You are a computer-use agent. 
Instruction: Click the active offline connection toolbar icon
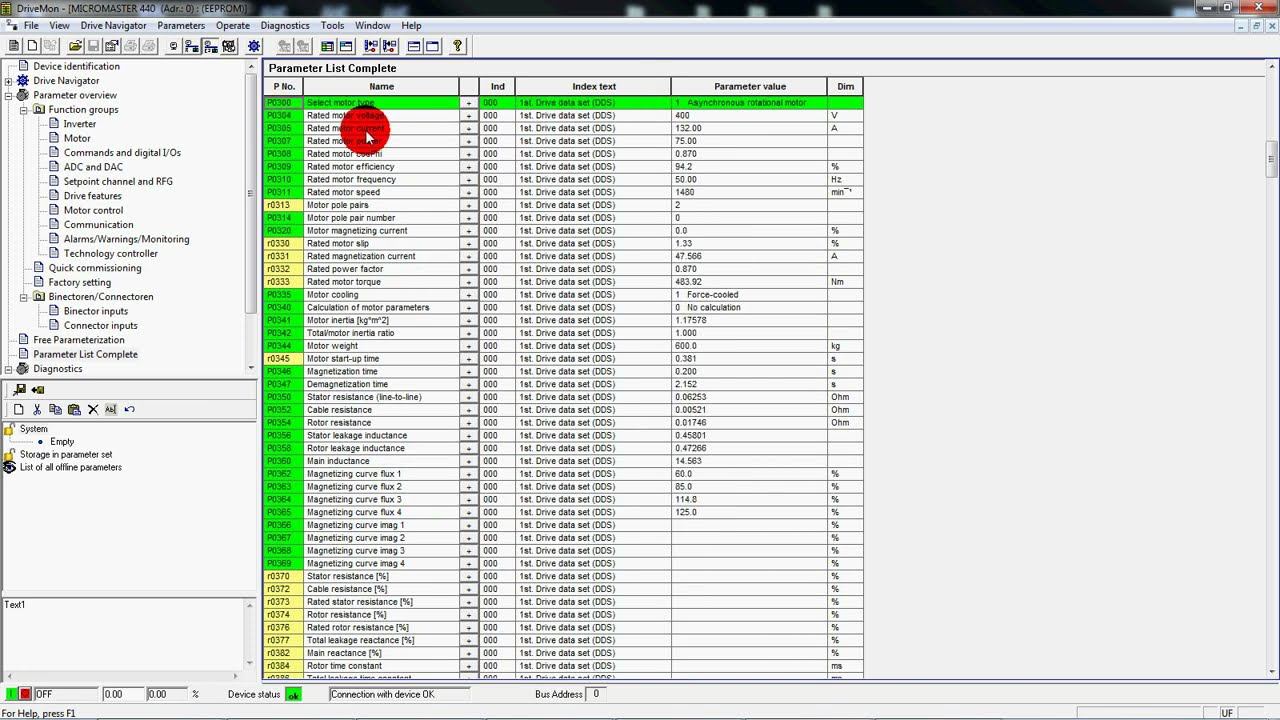click(x=210, y=46)
